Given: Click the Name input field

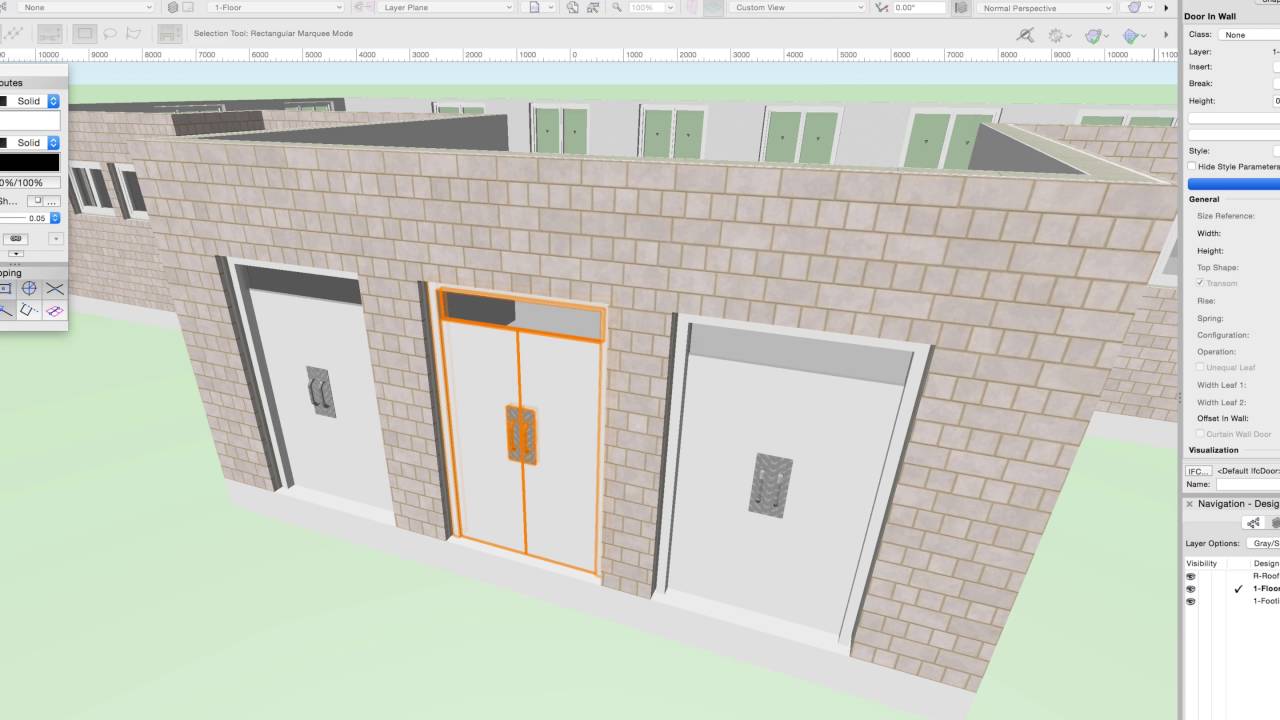Looking at the screenshot, I should (x=1248, y=485).
